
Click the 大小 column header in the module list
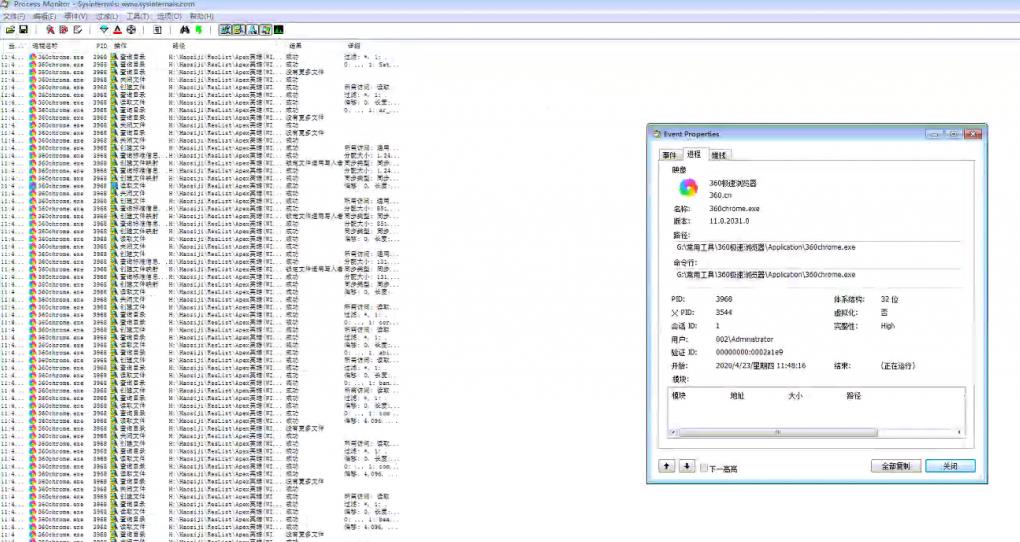[x=795, y=396]
